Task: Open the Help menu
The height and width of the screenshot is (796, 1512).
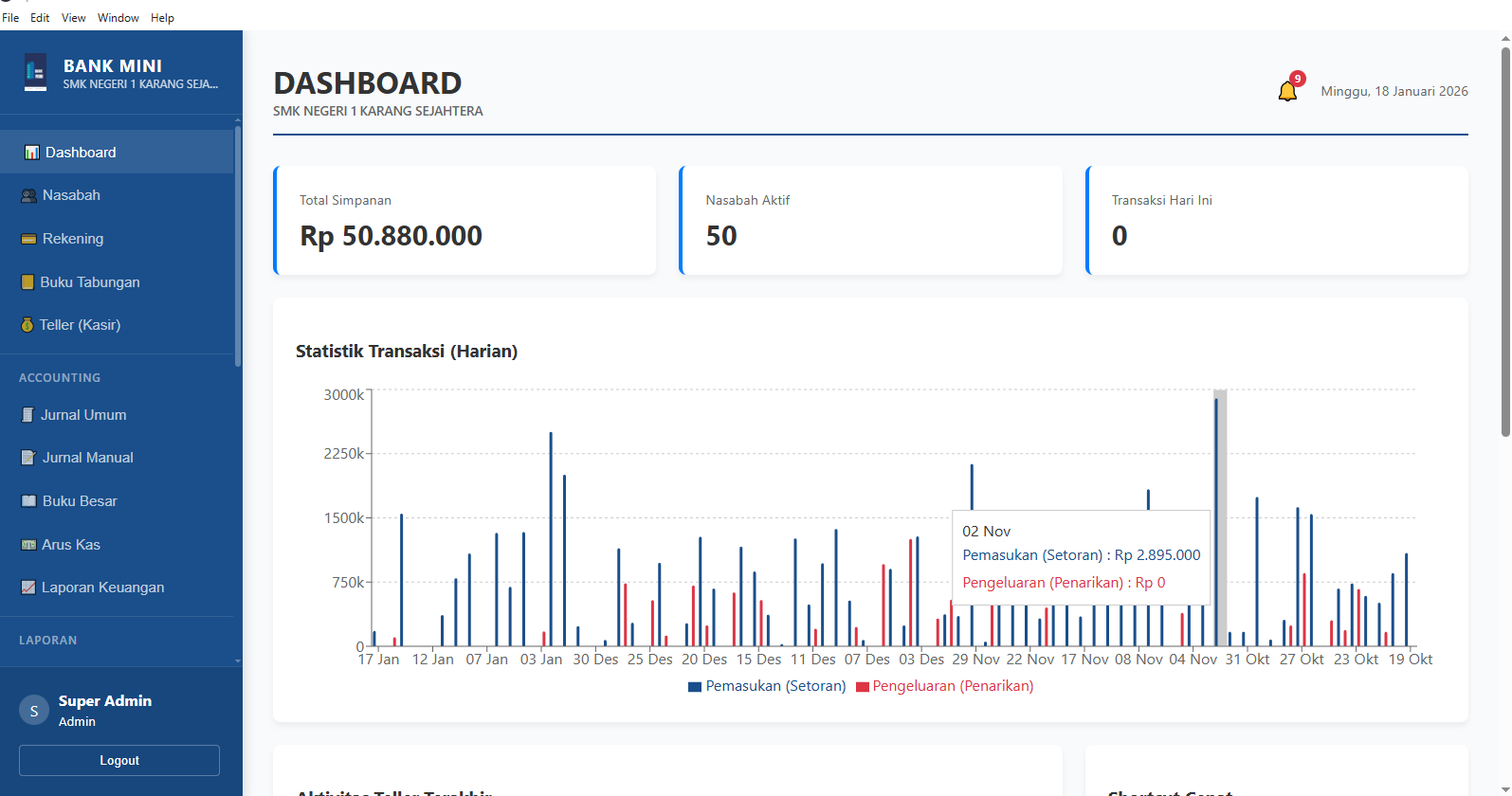Action: coord(162,18)
